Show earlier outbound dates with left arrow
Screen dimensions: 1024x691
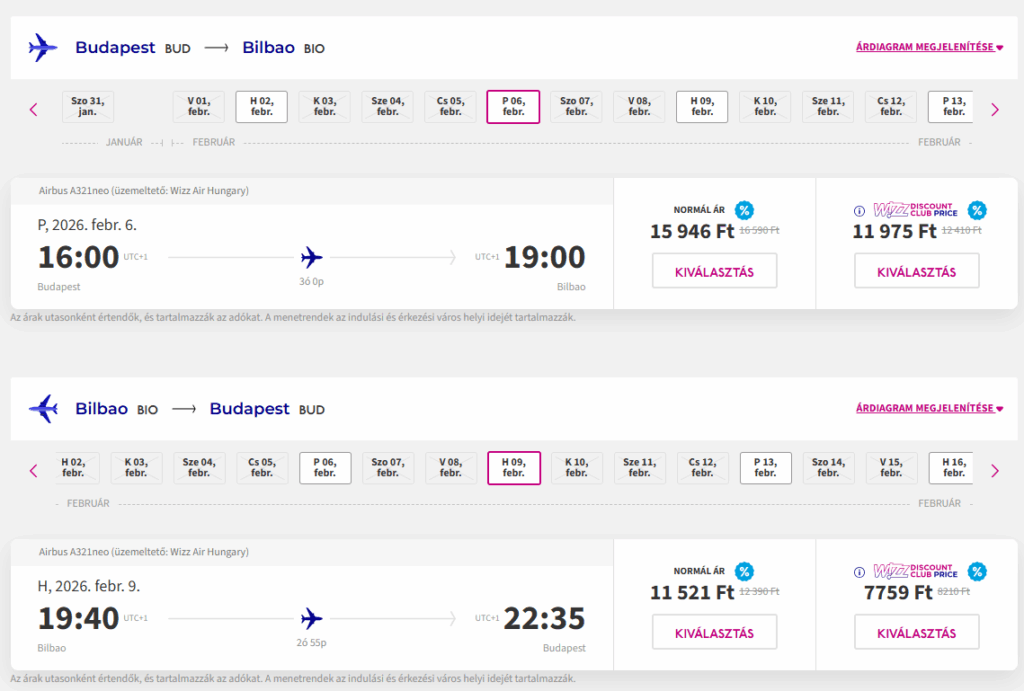point(34,109)
